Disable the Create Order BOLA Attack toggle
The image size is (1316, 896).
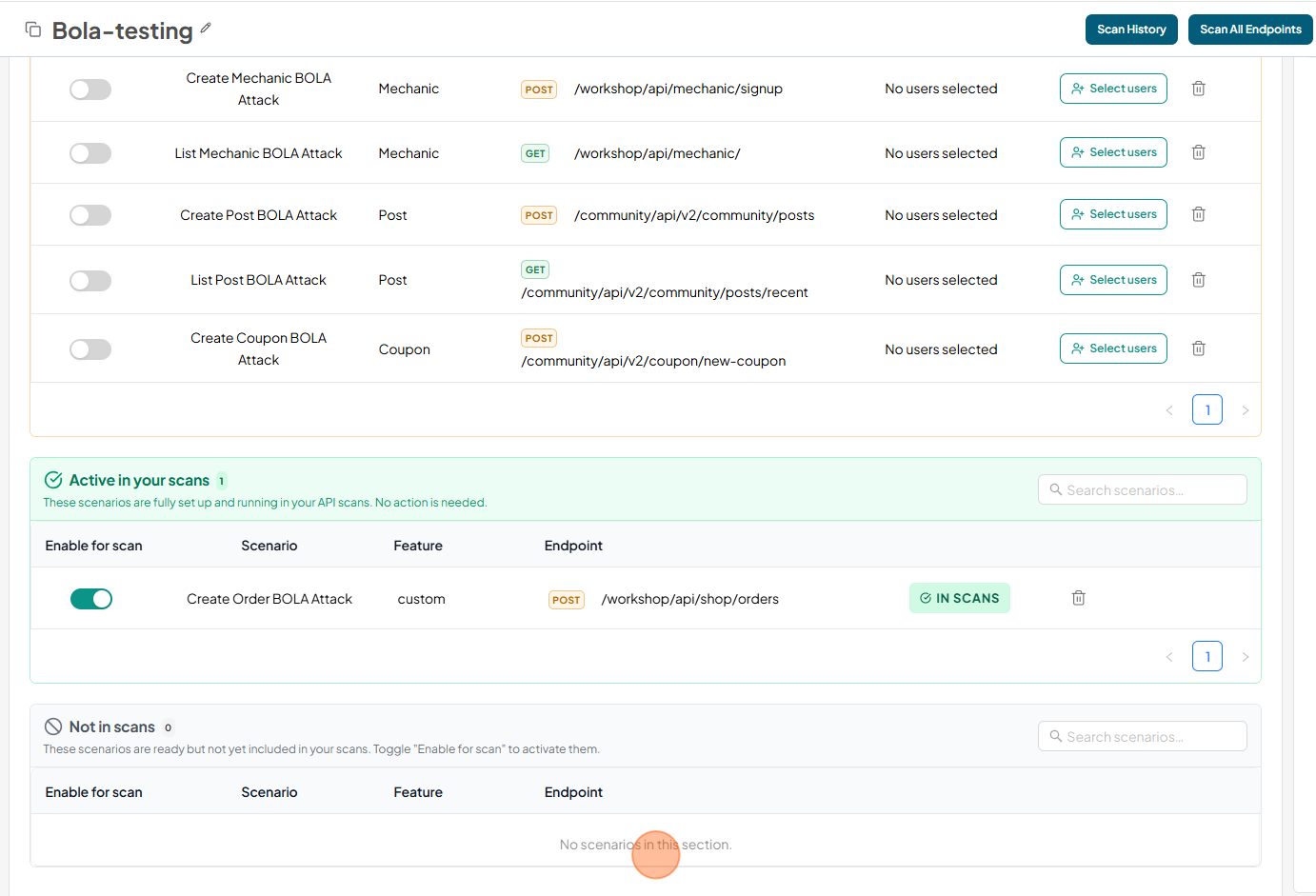[x=91, y=599]
